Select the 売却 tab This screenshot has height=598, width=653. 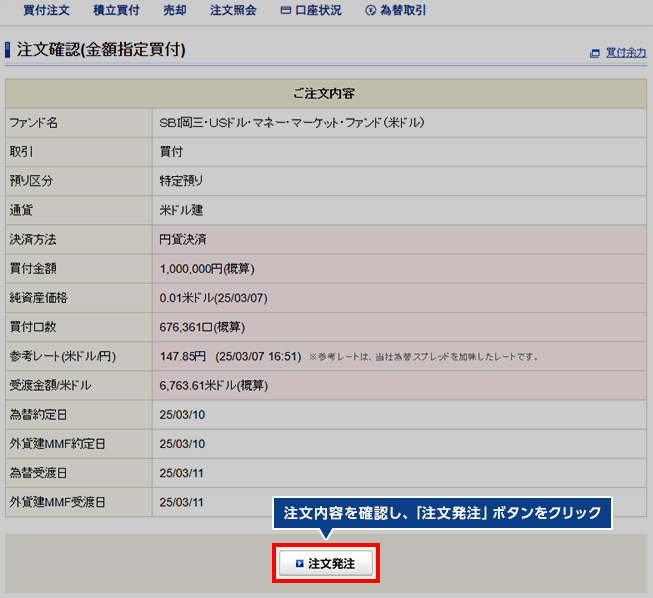175,10
